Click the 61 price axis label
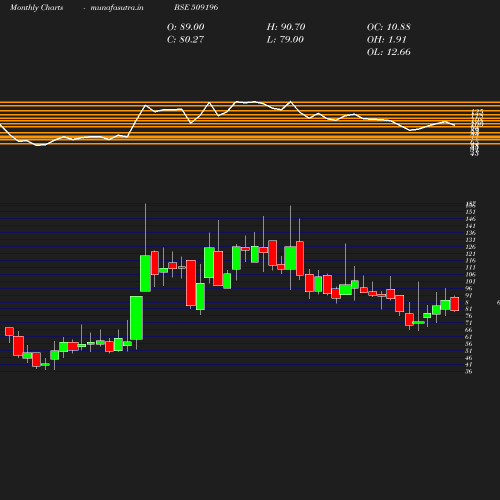Viewport: 500px width, 500px height. coord(469,337)
